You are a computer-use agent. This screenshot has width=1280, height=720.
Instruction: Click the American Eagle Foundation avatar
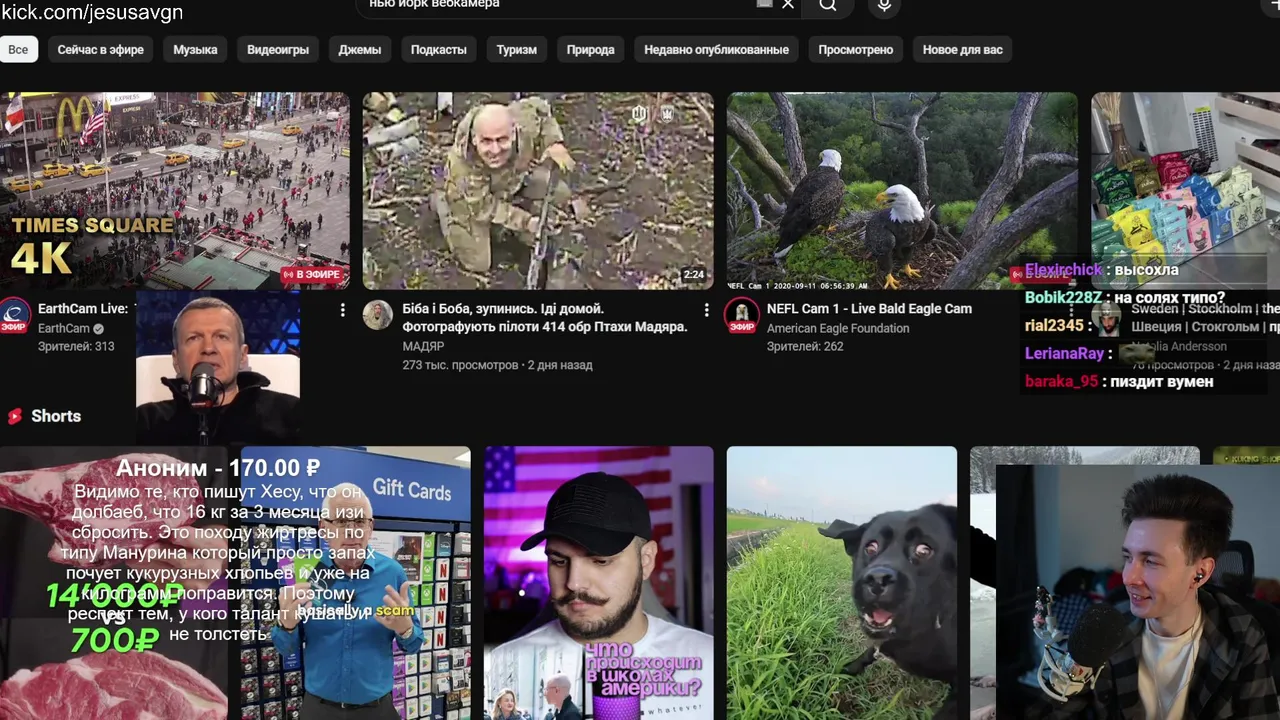pyautogui.click(x=742, y=316)
